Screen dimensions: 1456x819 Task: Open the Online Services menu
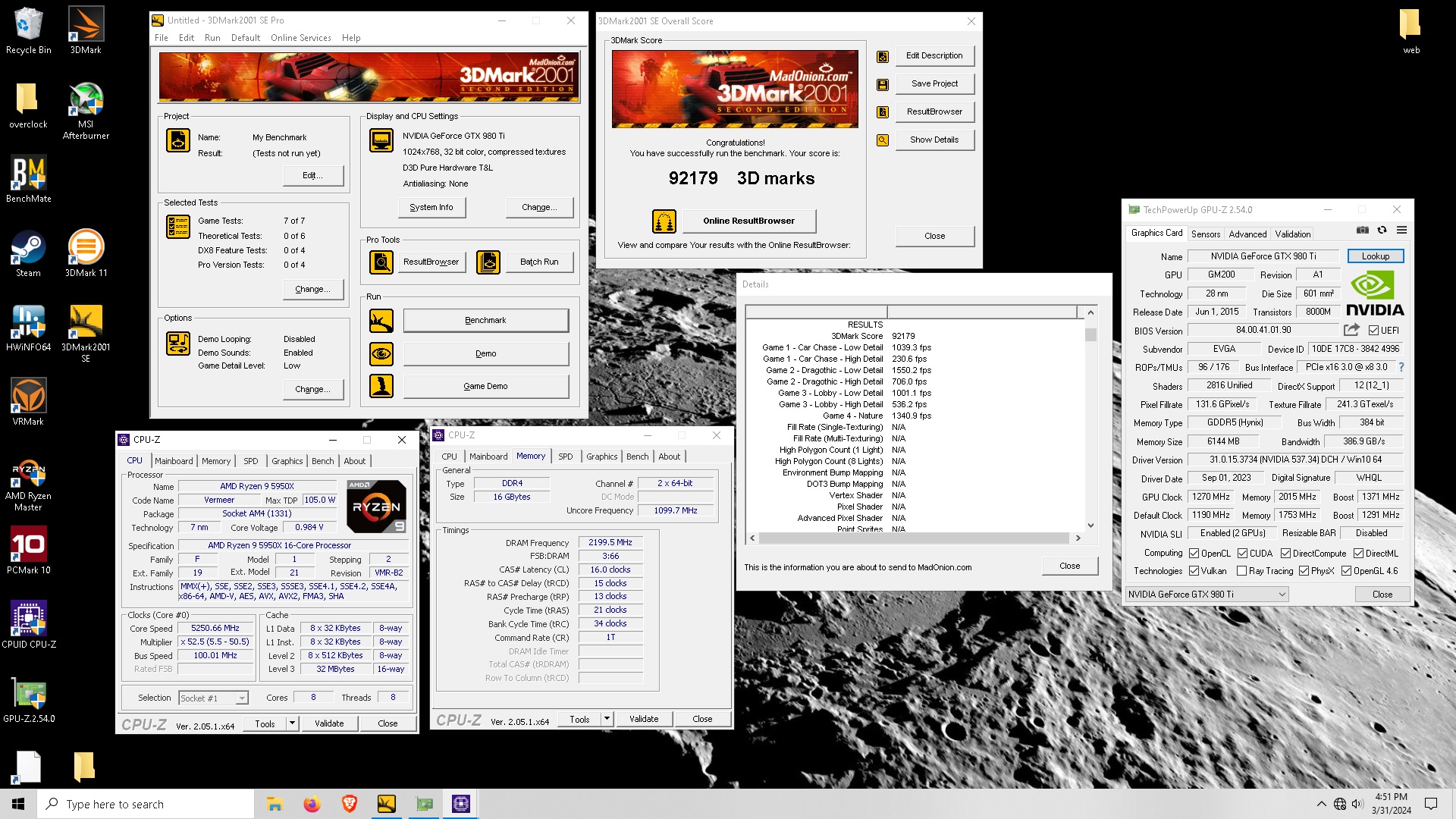tap(300, 38)
